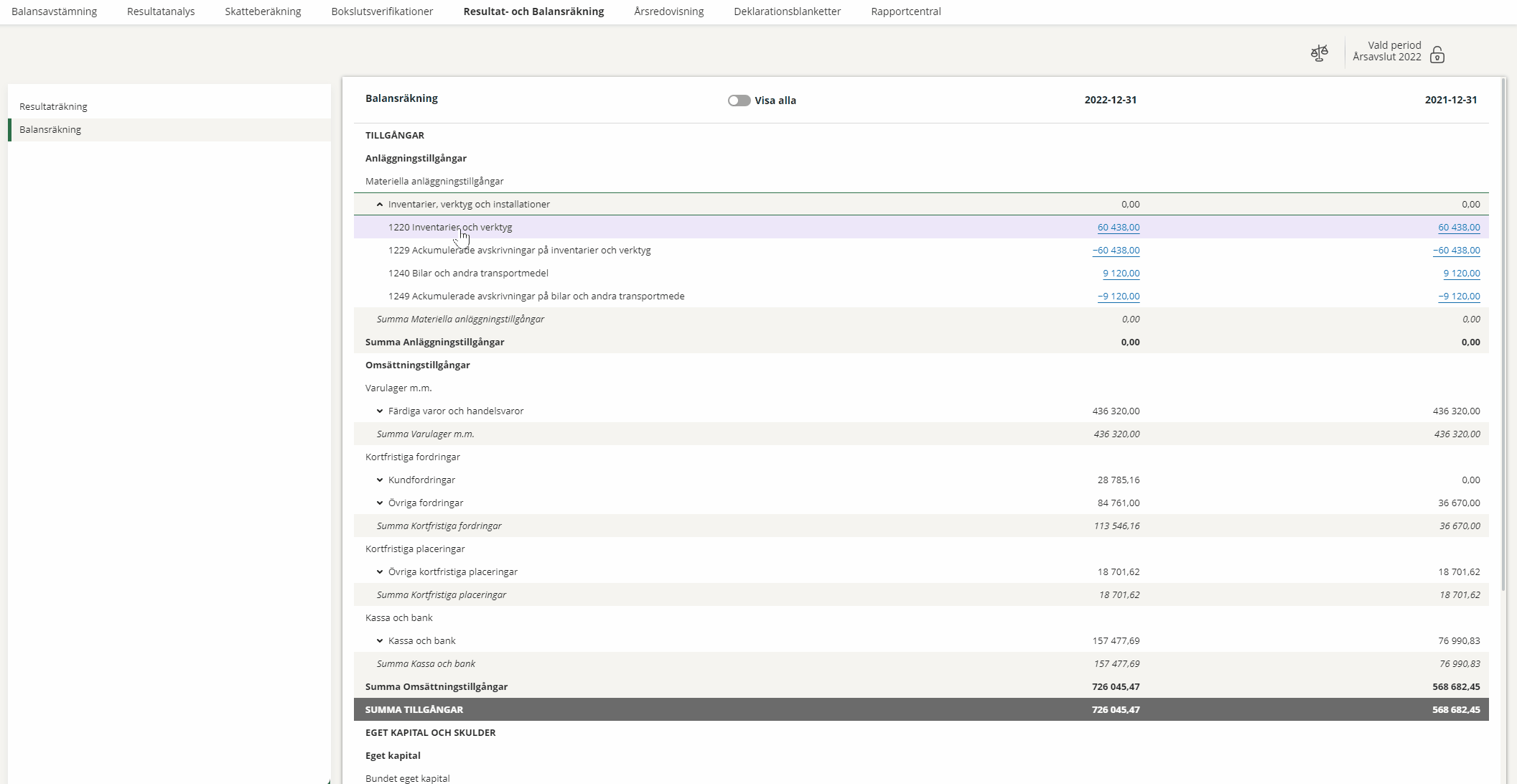This screenshot has width=1517, height=784.
Task: Open 2022 amount link for account 1240
Action: tap(1121, 274)
